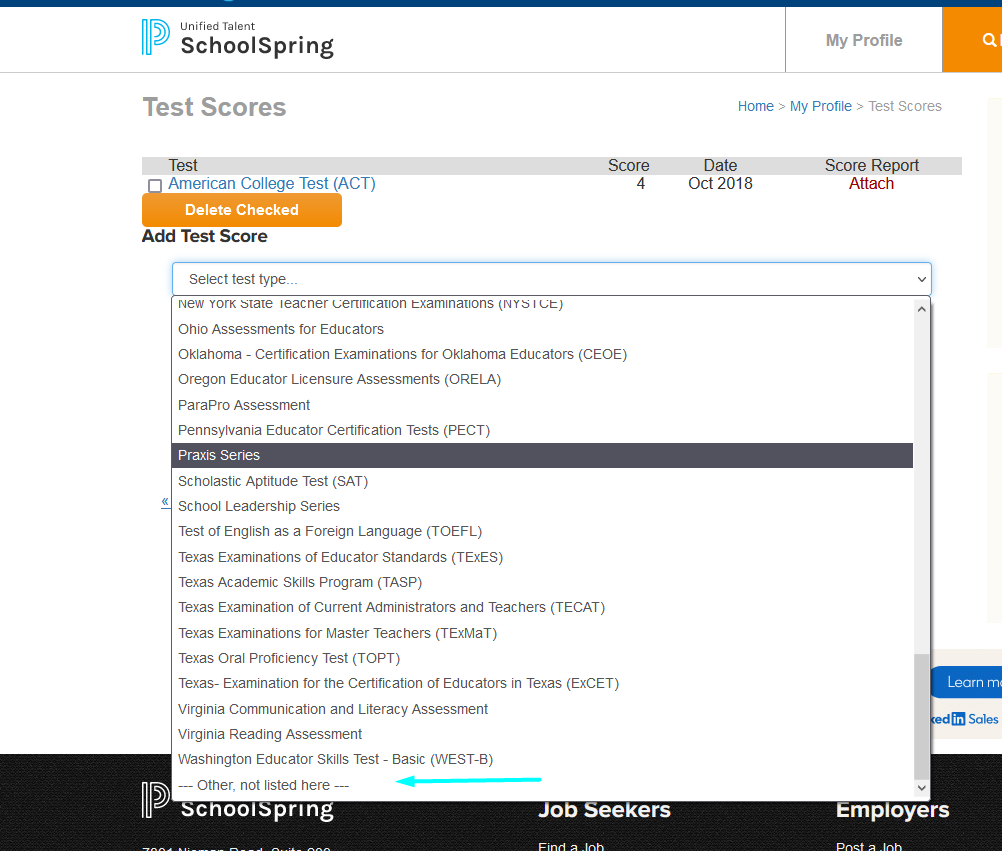The image size is (1002, 851).
Task: Click the SchoolSpring logo in header
Action: coord(238,38)
